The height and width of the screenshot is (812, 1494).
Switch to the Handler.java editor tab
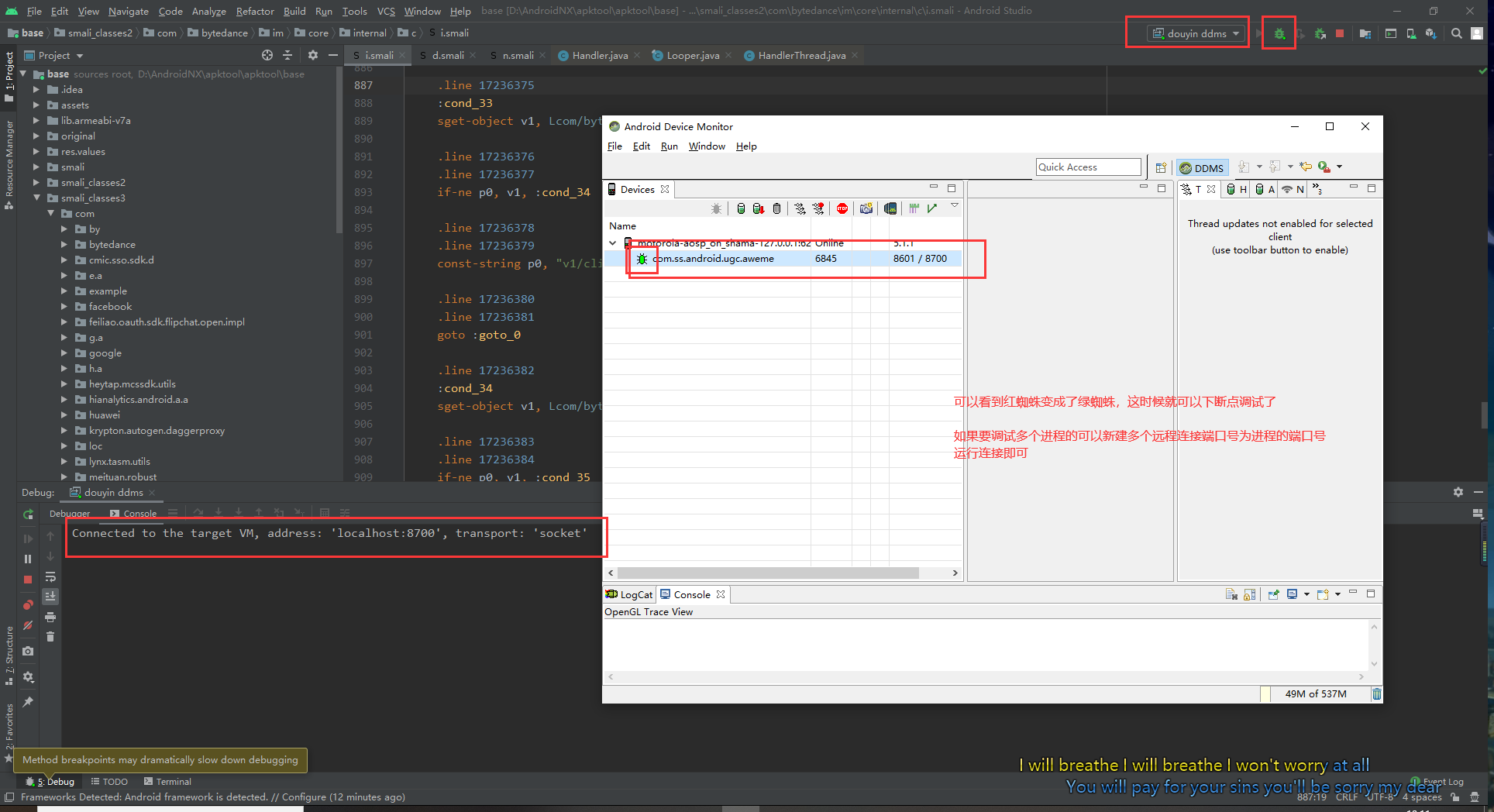tap(599, 56)
